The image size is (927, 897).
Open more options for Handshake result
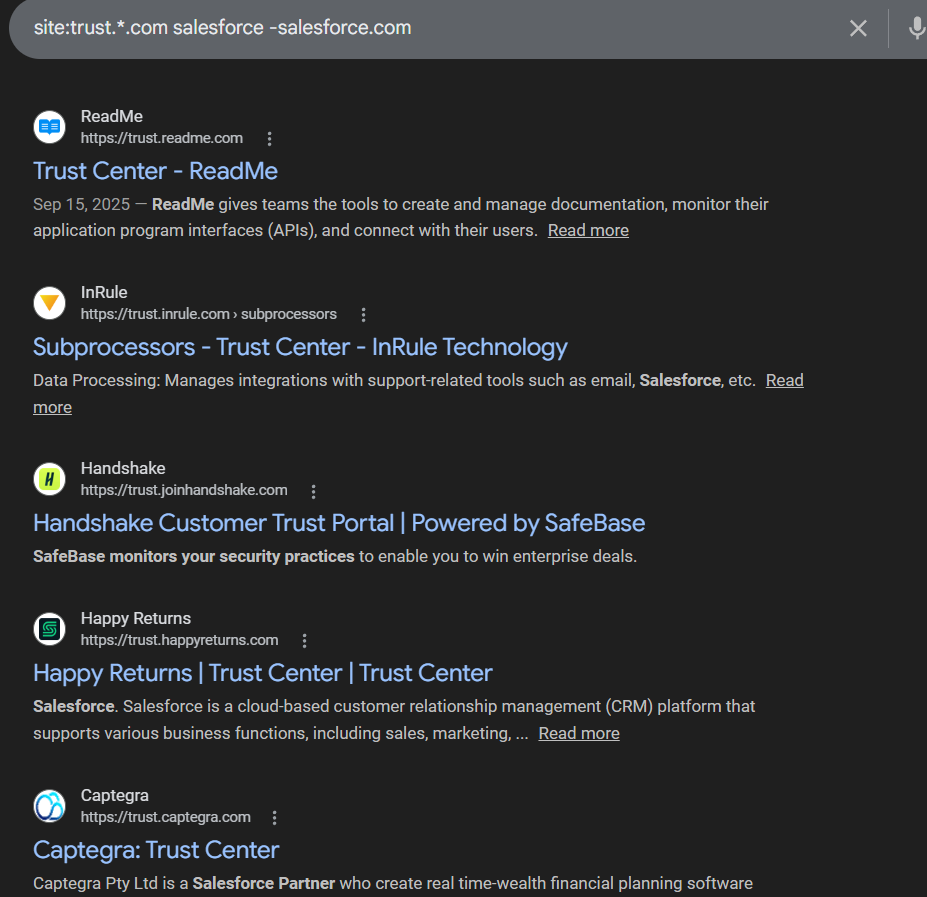tap(313, 491)
